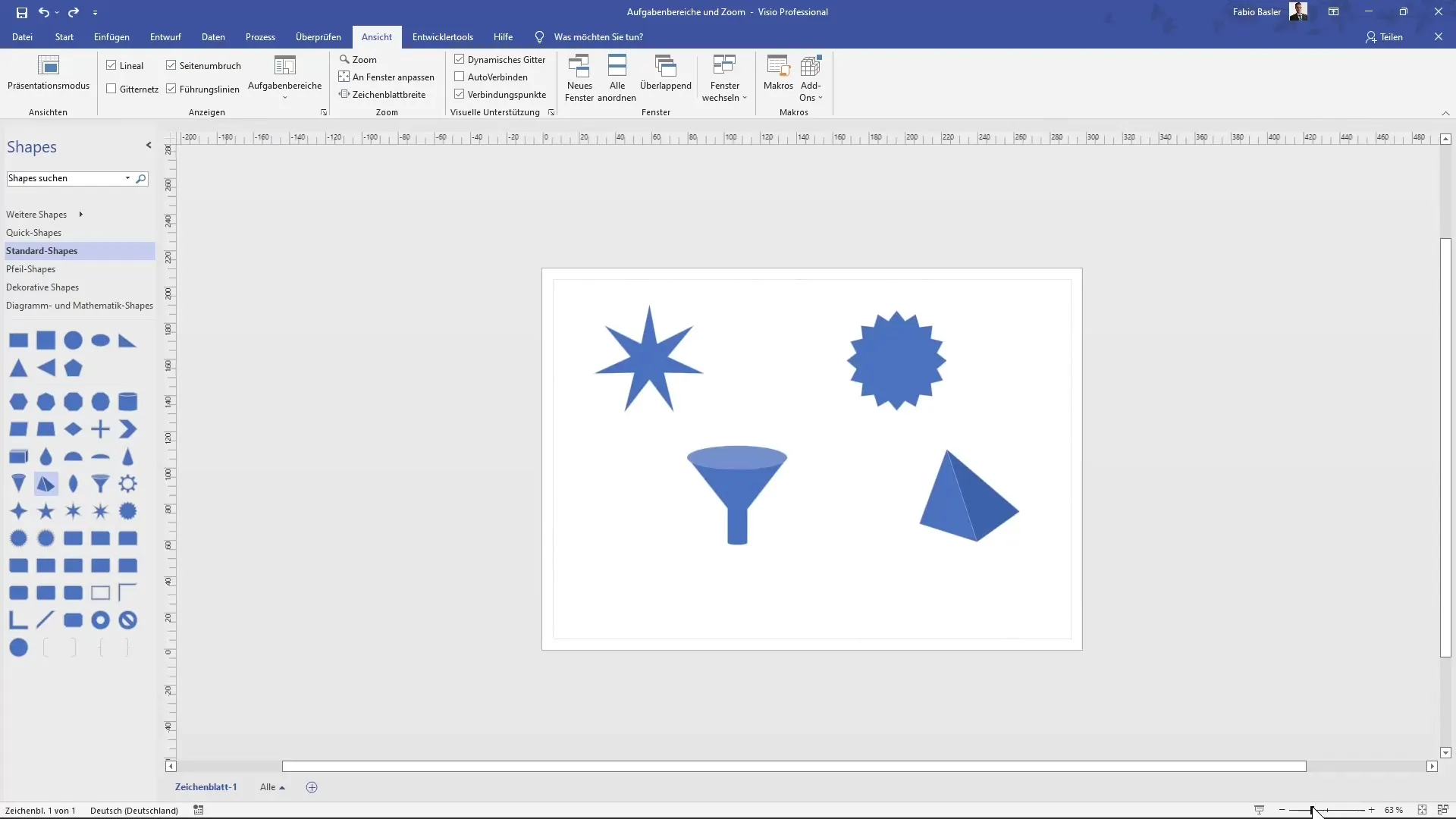
Task: Click the Was möchten Sie tun? search box
Action: (598, 36)
